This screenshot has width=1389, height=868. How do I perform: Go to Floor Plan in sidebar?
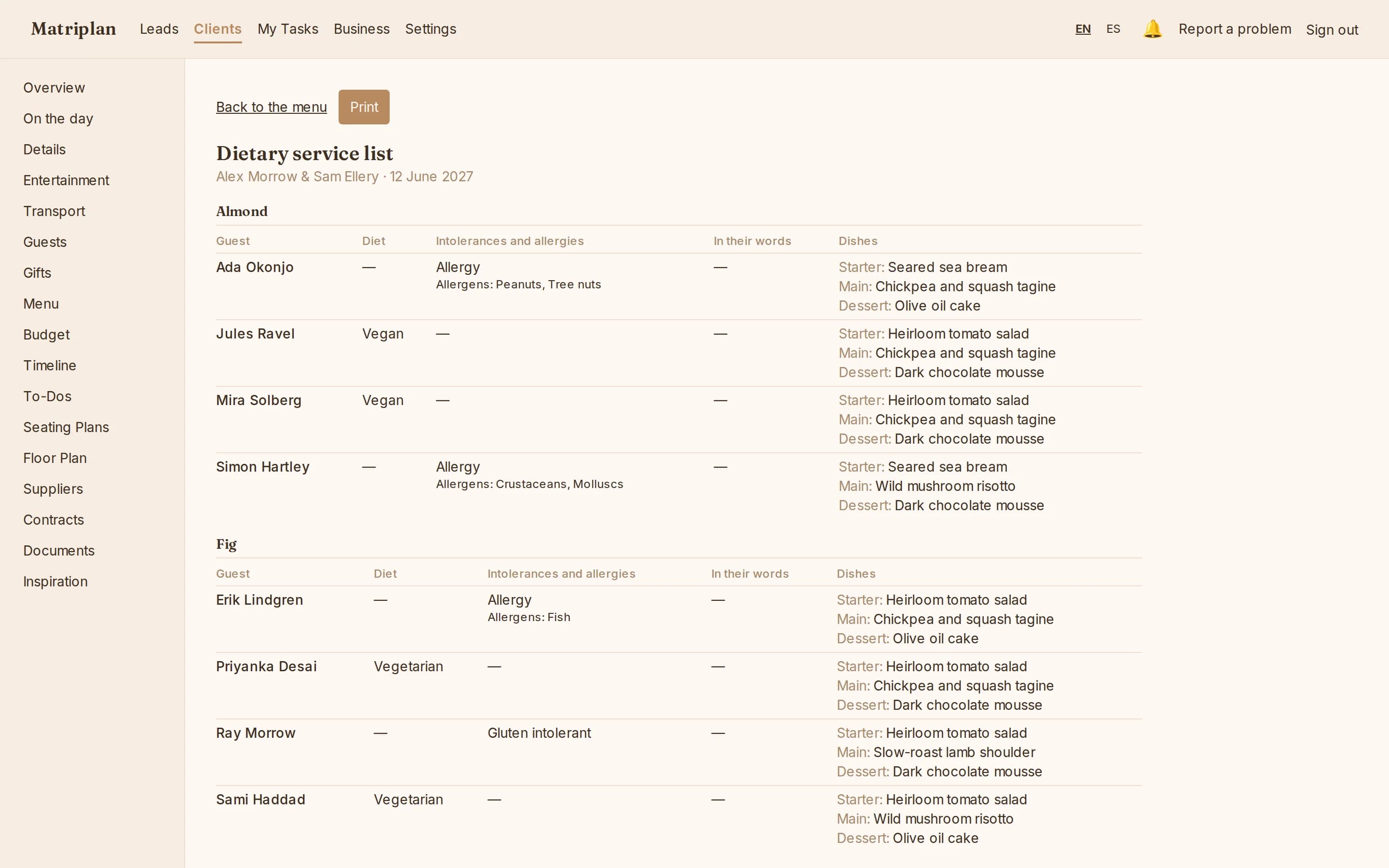[55, 458]
